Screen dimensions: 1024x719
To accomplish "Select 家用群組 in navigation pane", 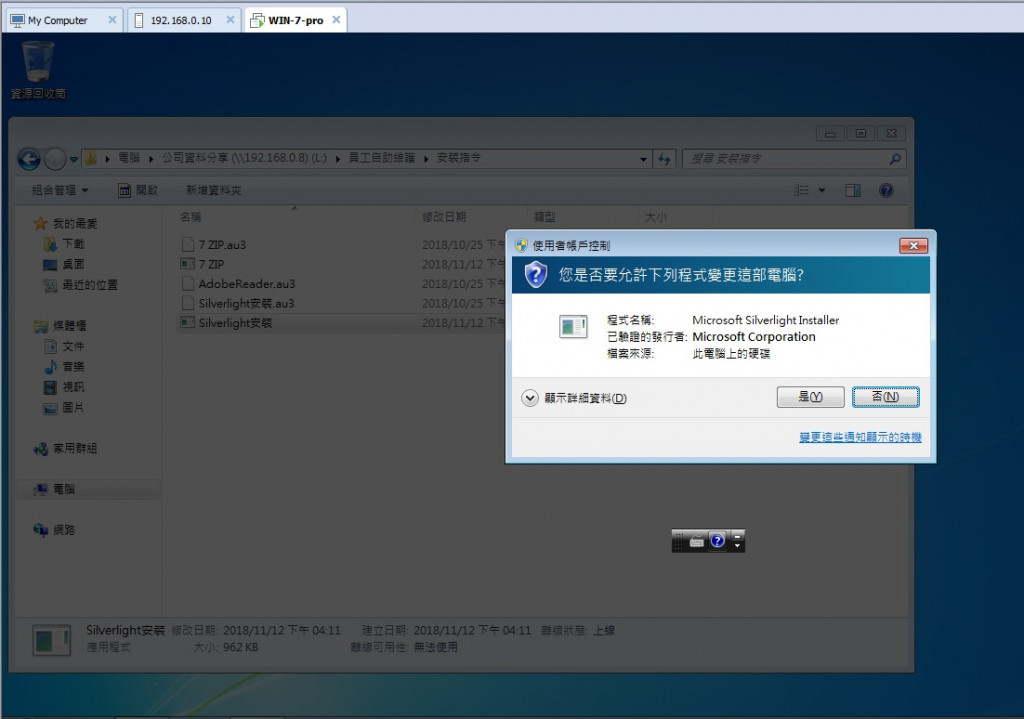I will (65, 448).
